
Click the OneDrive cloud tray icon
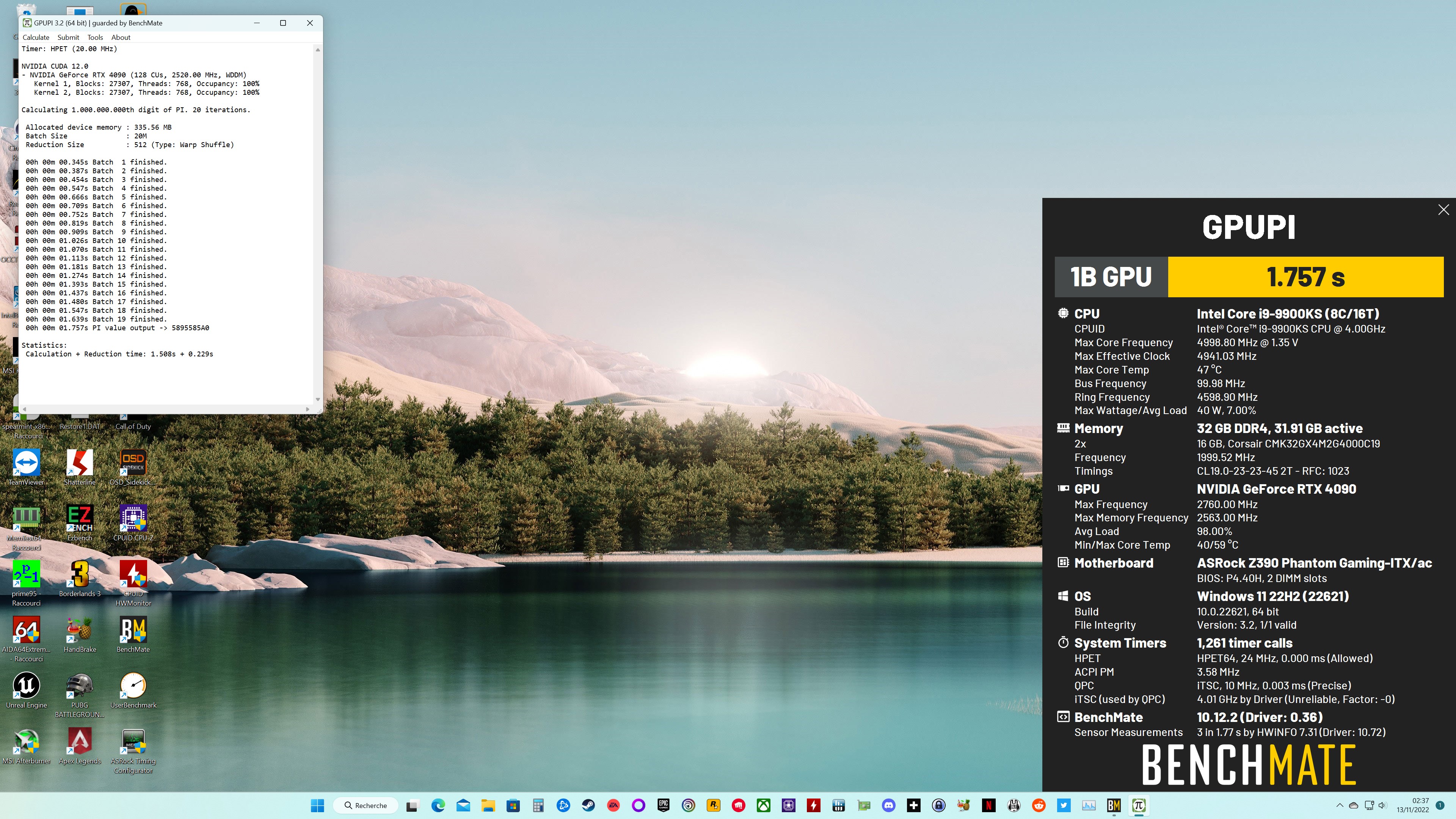click(1353, 805)
